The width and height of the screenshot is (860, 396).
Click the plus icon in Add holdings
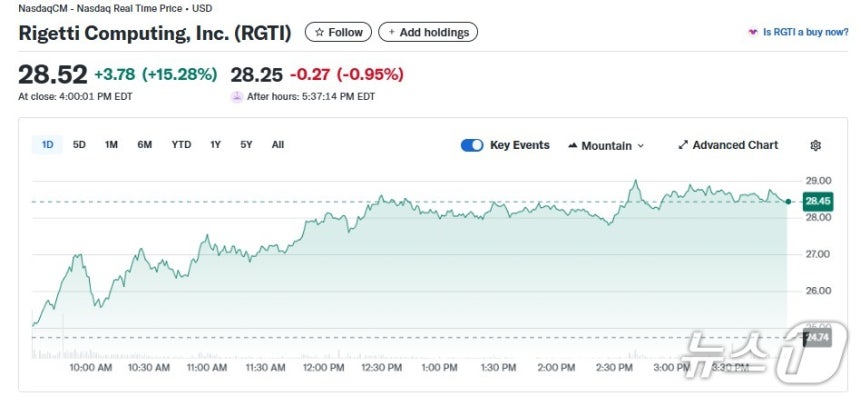pyautogui.click(x=392, y=32)
